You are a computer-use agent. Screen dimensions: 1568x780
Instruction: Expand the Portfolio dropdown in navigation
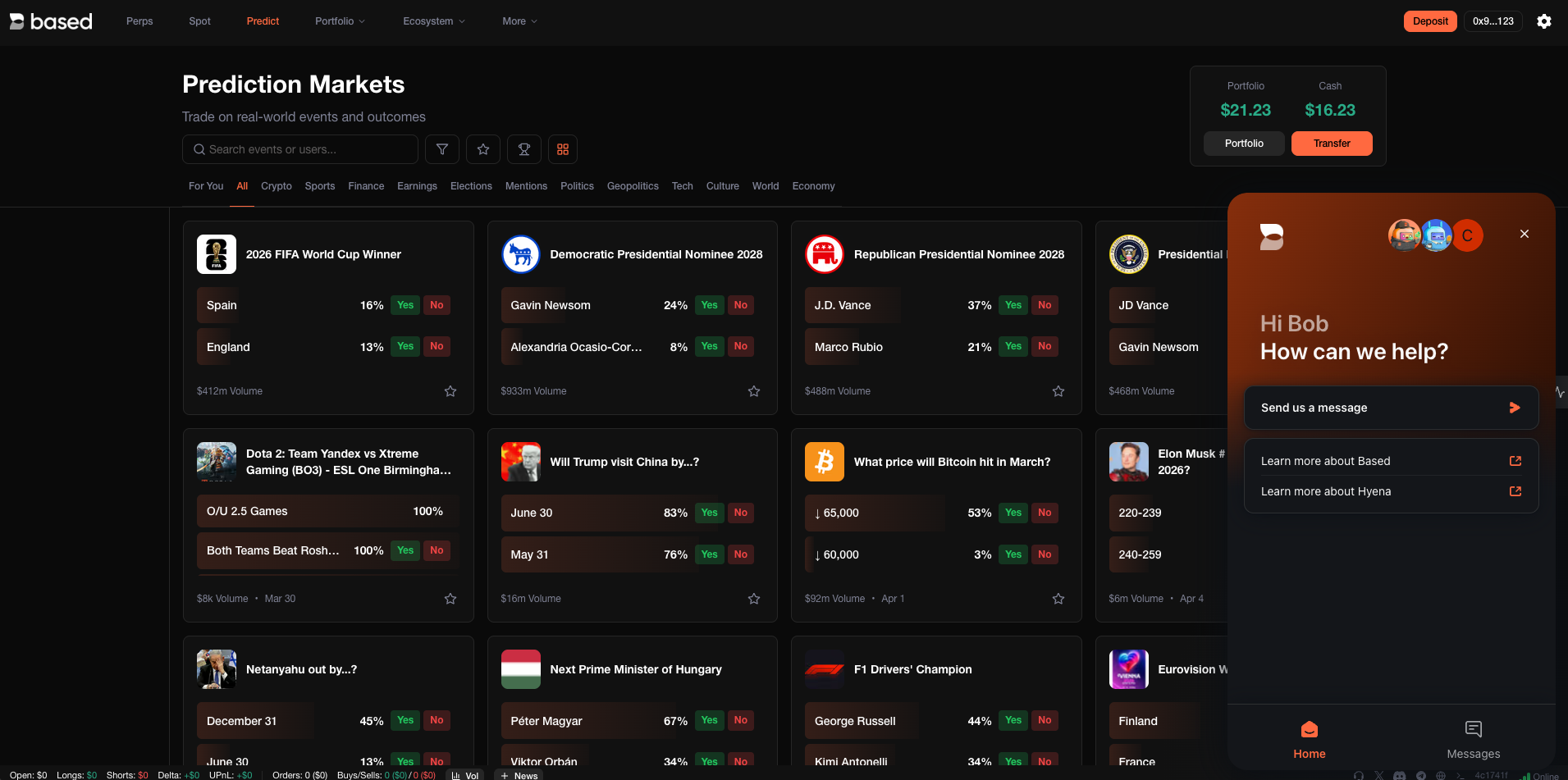(340, 21)
